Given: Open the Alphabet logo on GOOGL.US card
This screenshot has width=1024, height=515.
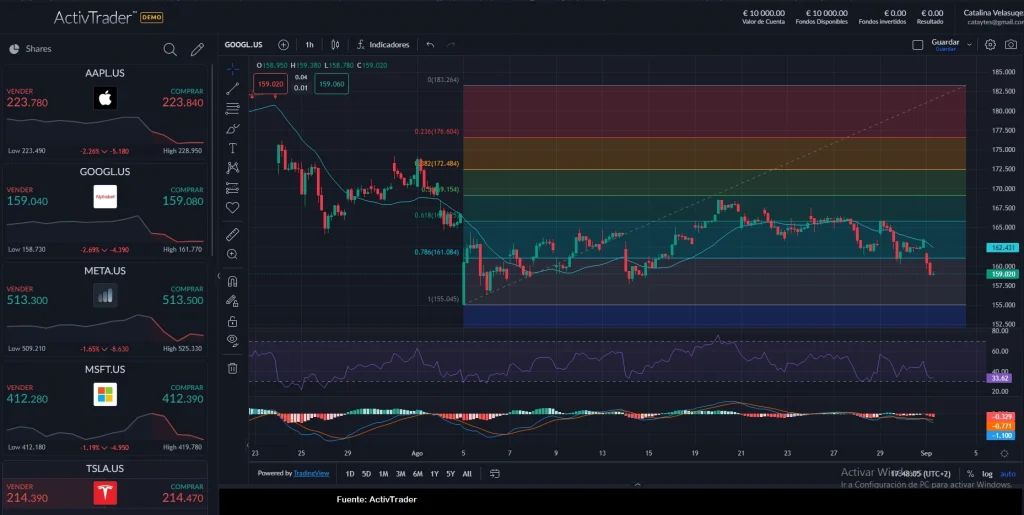Looking at the screenshot, I should tap(105, 196).
